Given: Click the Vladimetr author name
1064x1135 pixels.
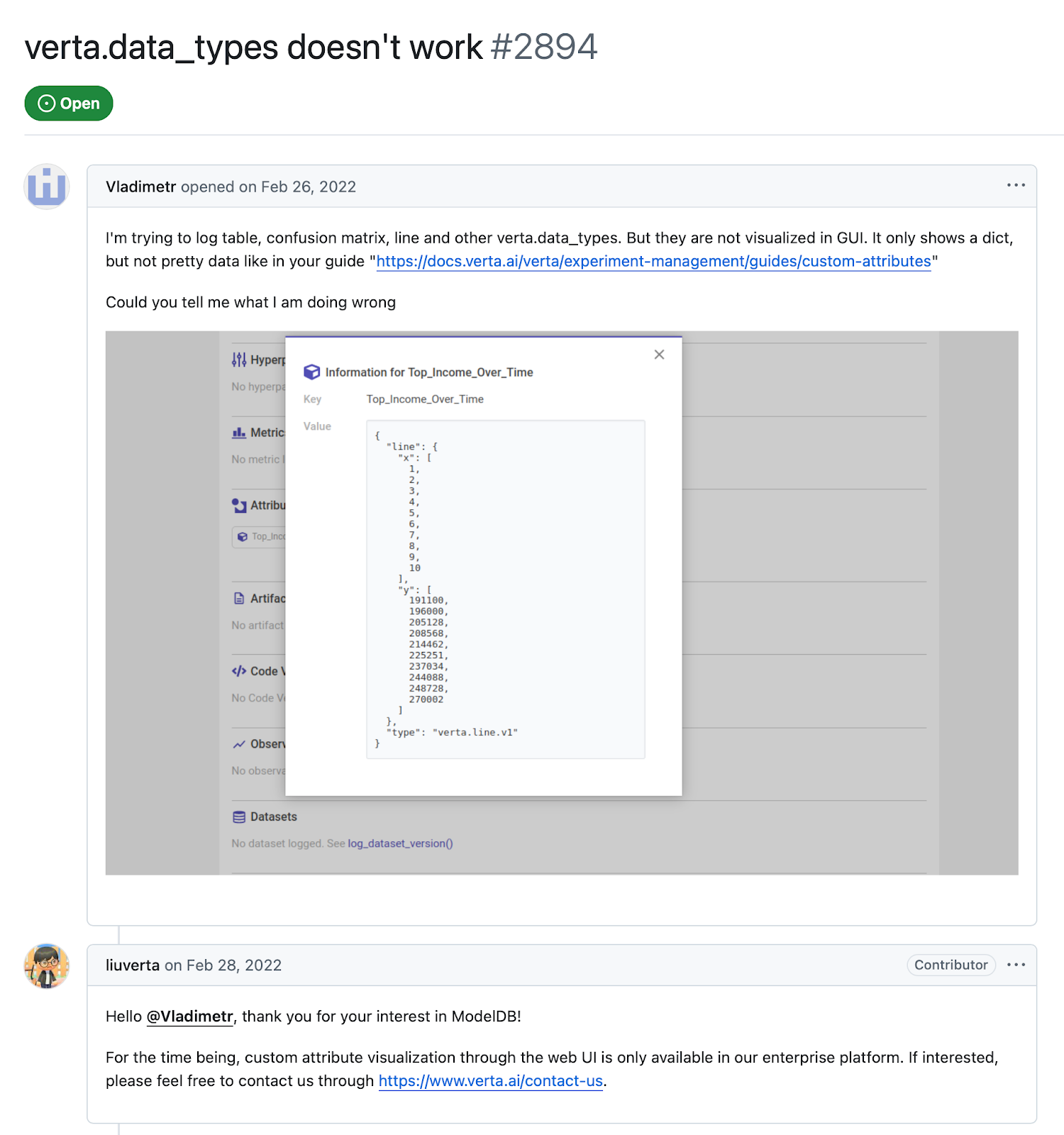Looking at the screenshot, I should pos(140,187).
